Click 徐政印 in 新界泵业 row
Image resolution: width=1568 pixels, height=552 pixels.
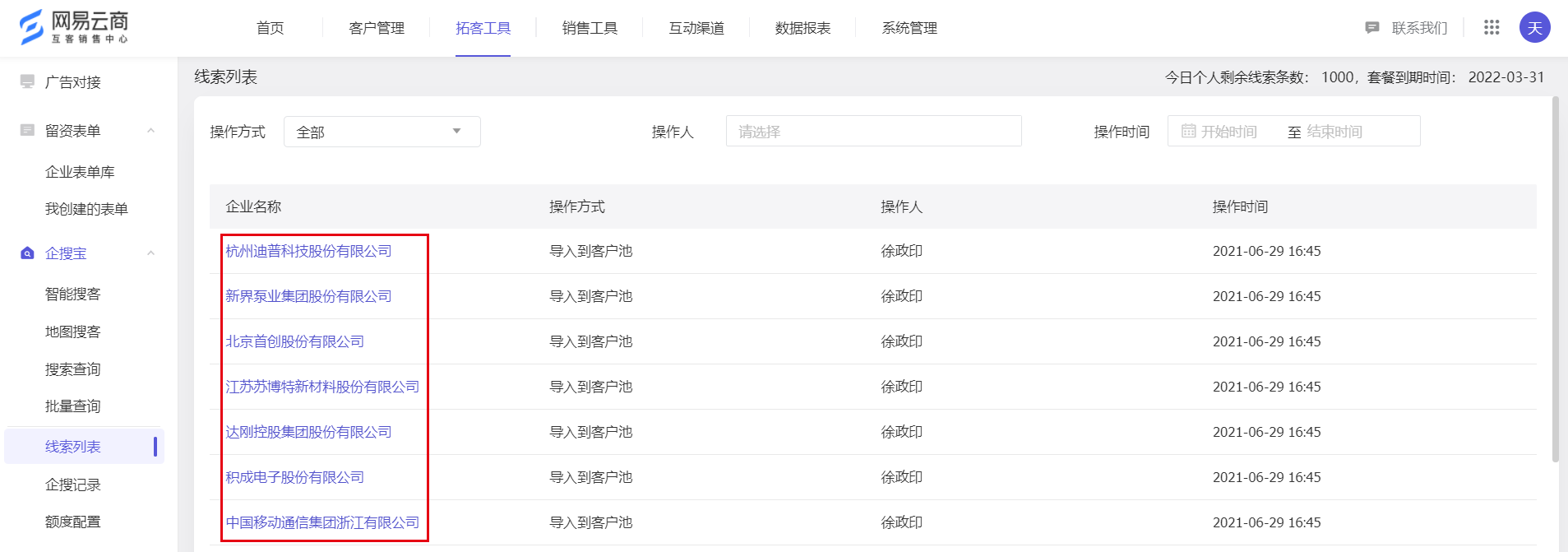pyautogui.click(x=902, y=296)
